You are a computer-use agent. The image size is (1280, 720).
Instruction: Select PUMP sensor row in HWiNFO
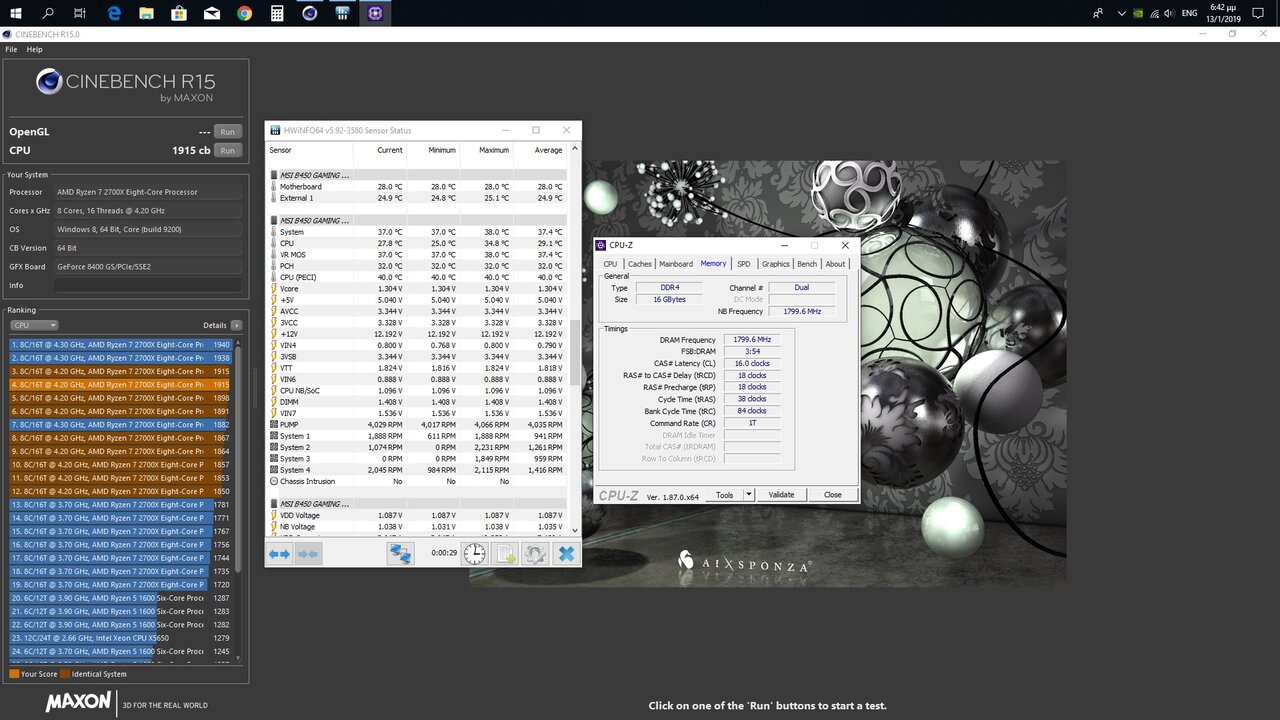(x=417, y=425)
